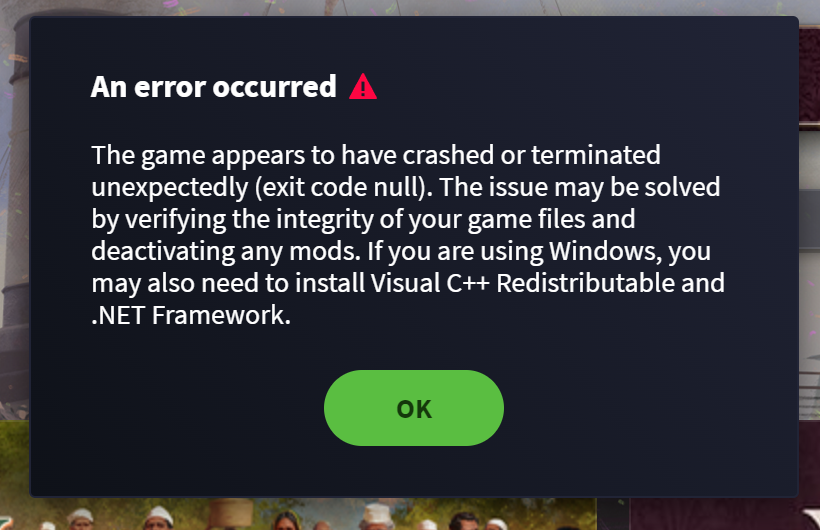
Task: Click the first line "The game appears"
Action: point(198,155)
